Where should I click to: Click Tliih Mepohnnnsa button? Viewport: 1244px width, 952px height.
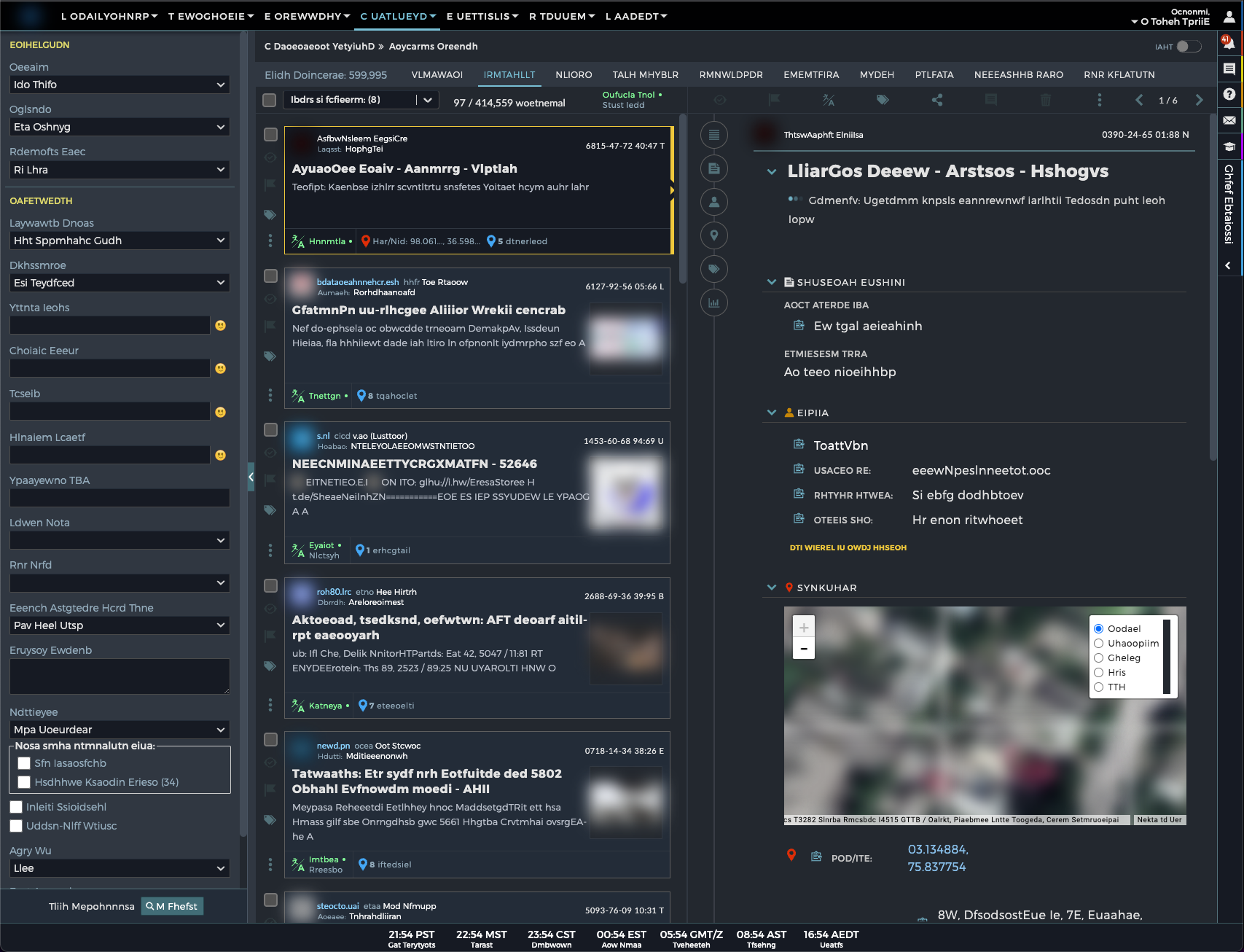(92, 906)
